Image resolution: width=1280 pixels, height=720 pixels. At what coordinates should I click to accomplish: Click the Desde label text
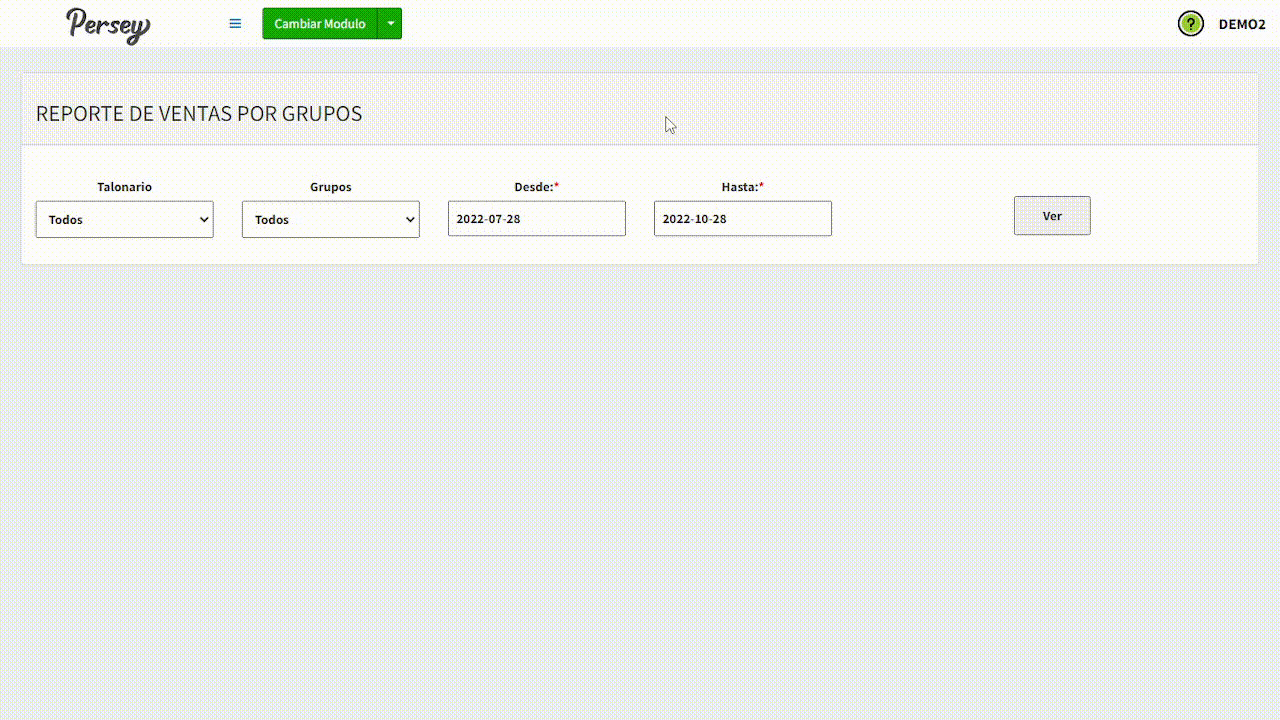[x=533, y=187]
